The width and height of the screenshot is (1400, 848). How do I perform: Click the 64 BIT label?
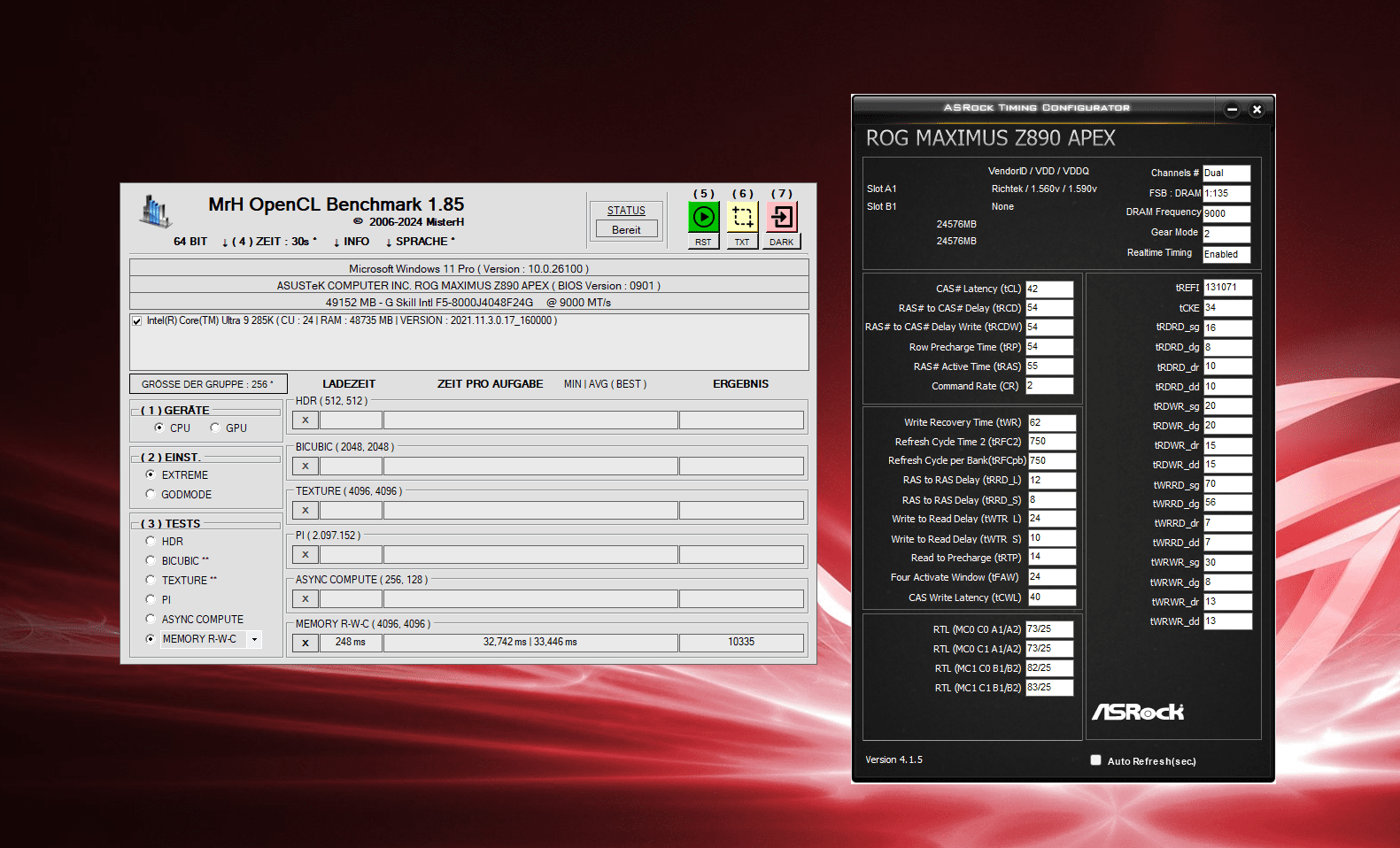(190, 242)
